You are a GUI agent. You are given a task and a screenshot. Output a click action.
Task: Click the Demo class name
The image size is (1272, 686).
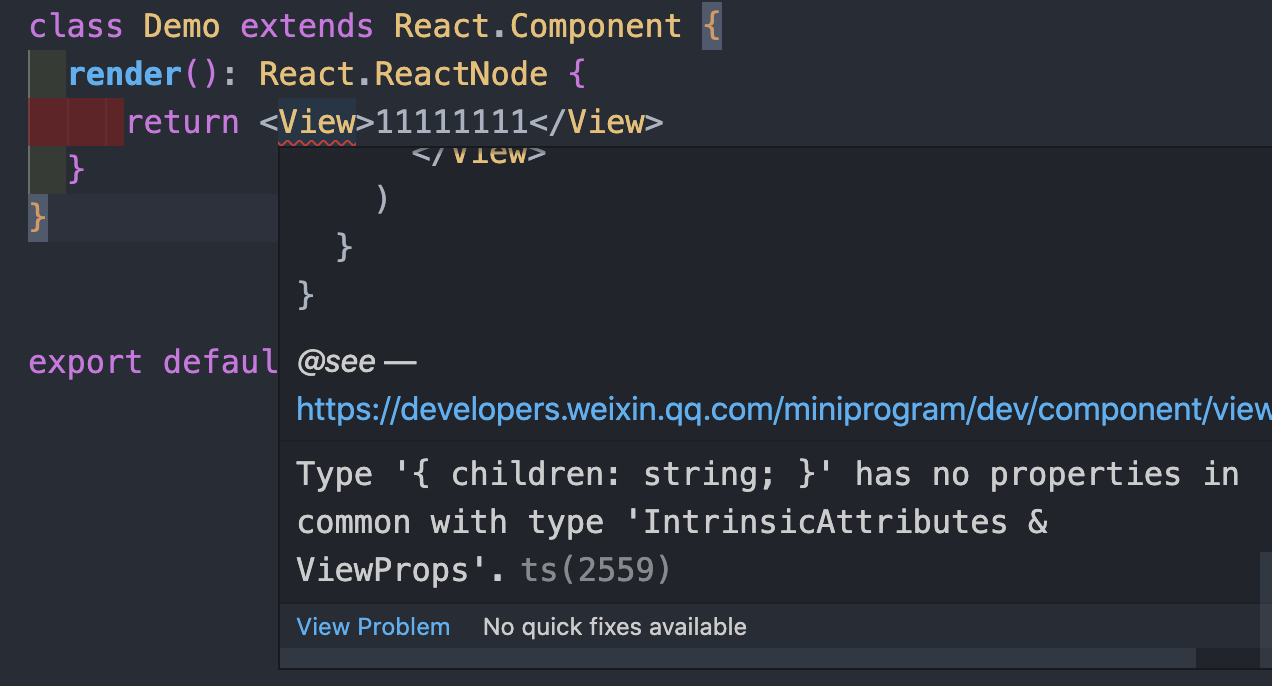pos(182,25)
